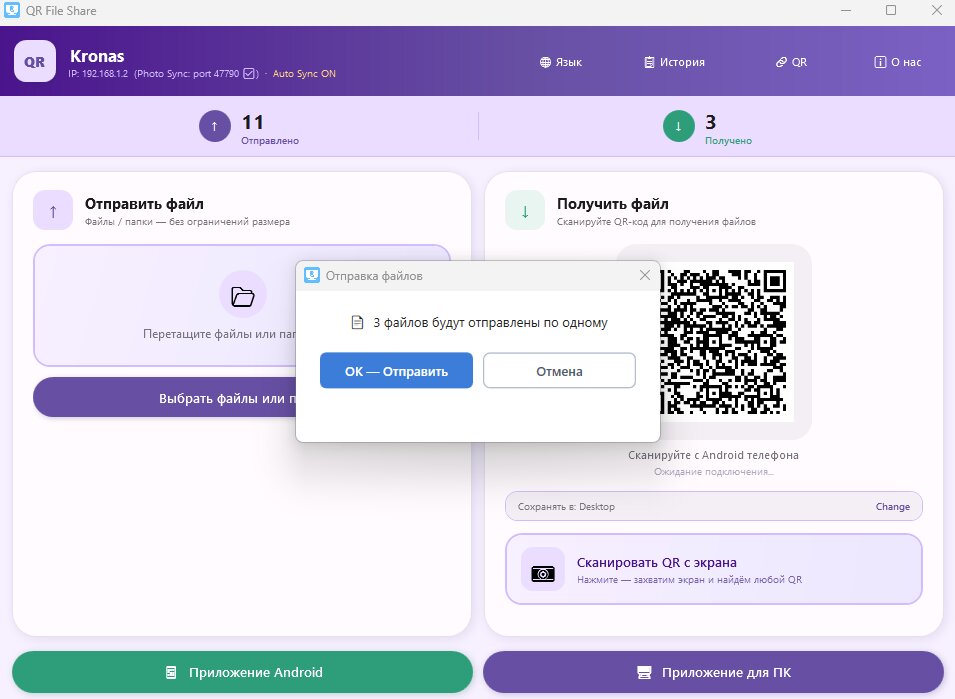This screenshot has height=699, width=955.
Task: Click the folder icon in the drop zone
Action: click(x=242, y=297)
